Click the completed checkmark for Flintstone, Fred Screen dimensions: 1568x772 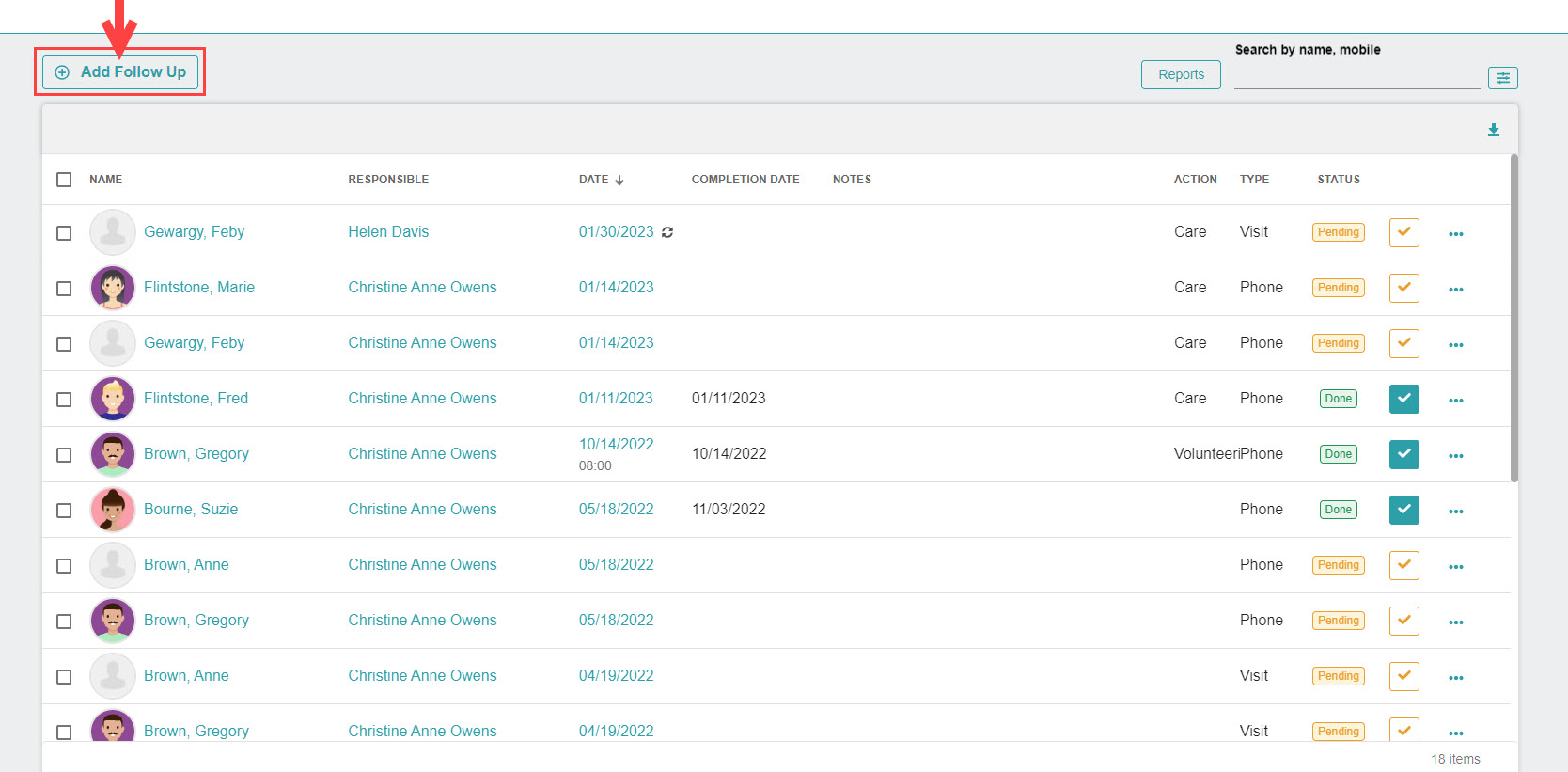[x=1403, y=399]
